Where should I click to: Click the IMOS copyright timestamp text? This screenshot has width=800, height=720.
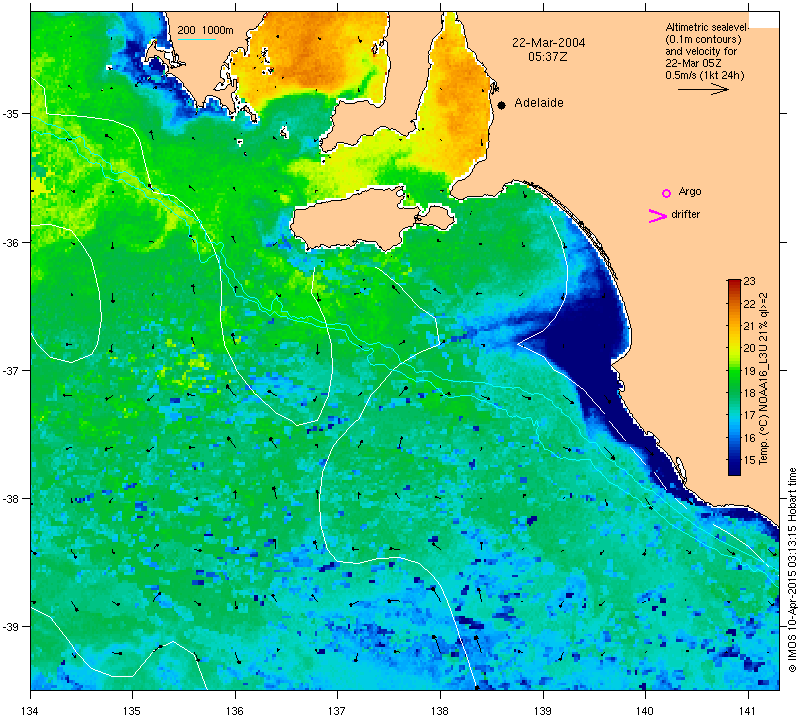coord(792,569)
